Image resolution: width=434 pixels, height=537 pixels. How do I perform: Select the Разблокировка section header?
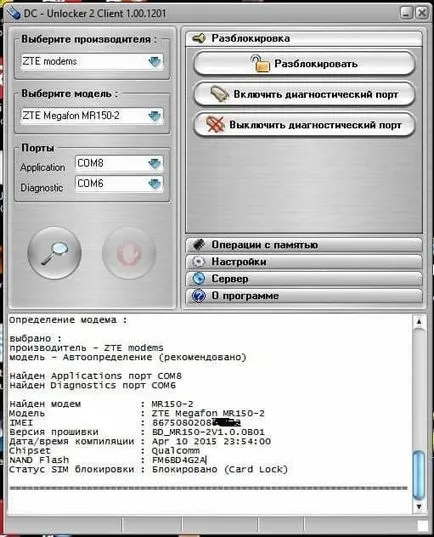click(304, 38)
